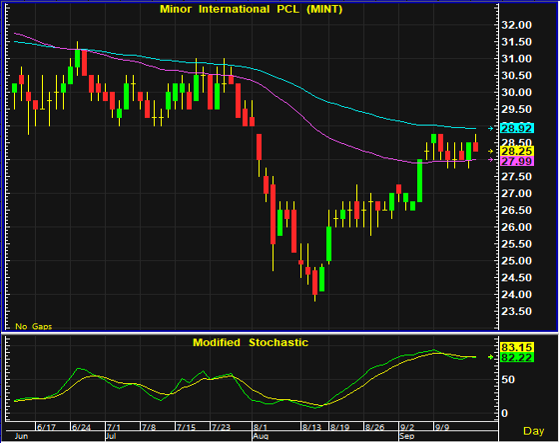Click the Sep month label on timeline

click(x=407, y=436)
